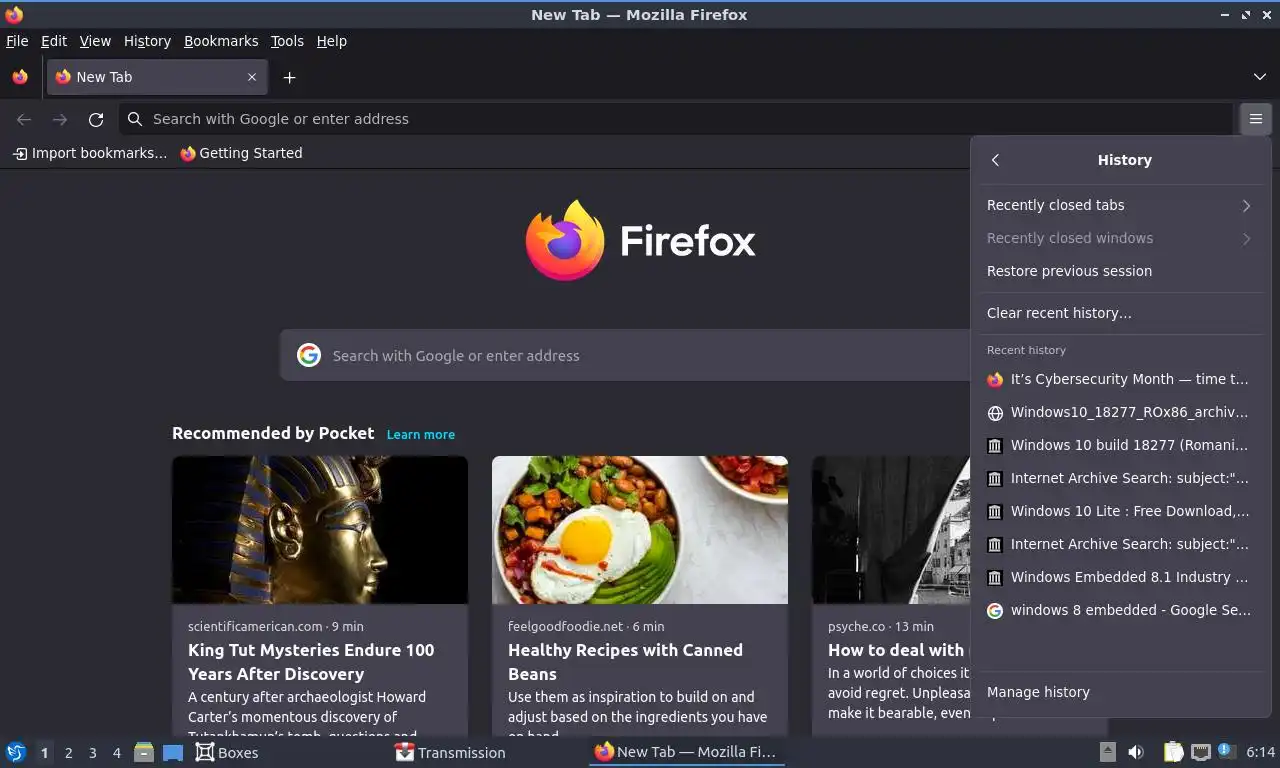Open Getting Started bookmark
Image resolution: width=1280 pixels, height=768 pixels.
pyautogui.click(x=241, y=153)
